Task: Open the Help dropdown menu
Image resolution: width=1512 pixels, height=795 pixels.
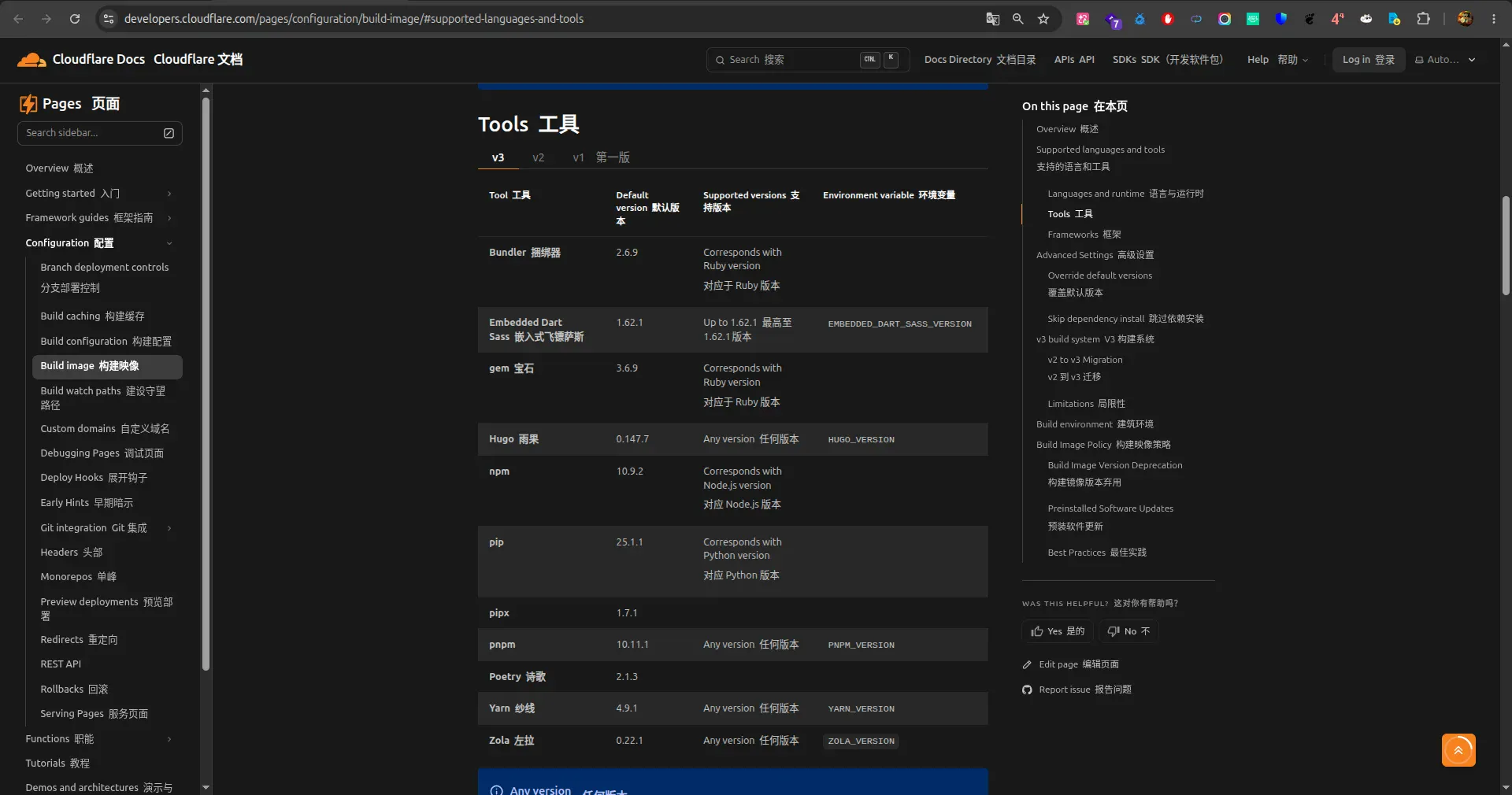Action: click(x=1277, y=60)
